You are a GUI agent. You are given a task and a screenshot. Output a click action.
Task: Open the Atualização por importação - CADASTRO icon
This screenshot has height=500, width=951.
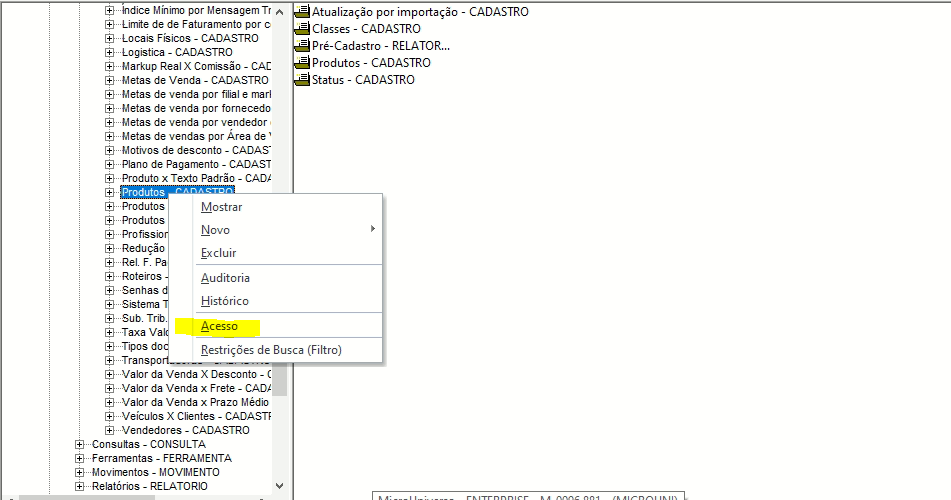point(302,11)
